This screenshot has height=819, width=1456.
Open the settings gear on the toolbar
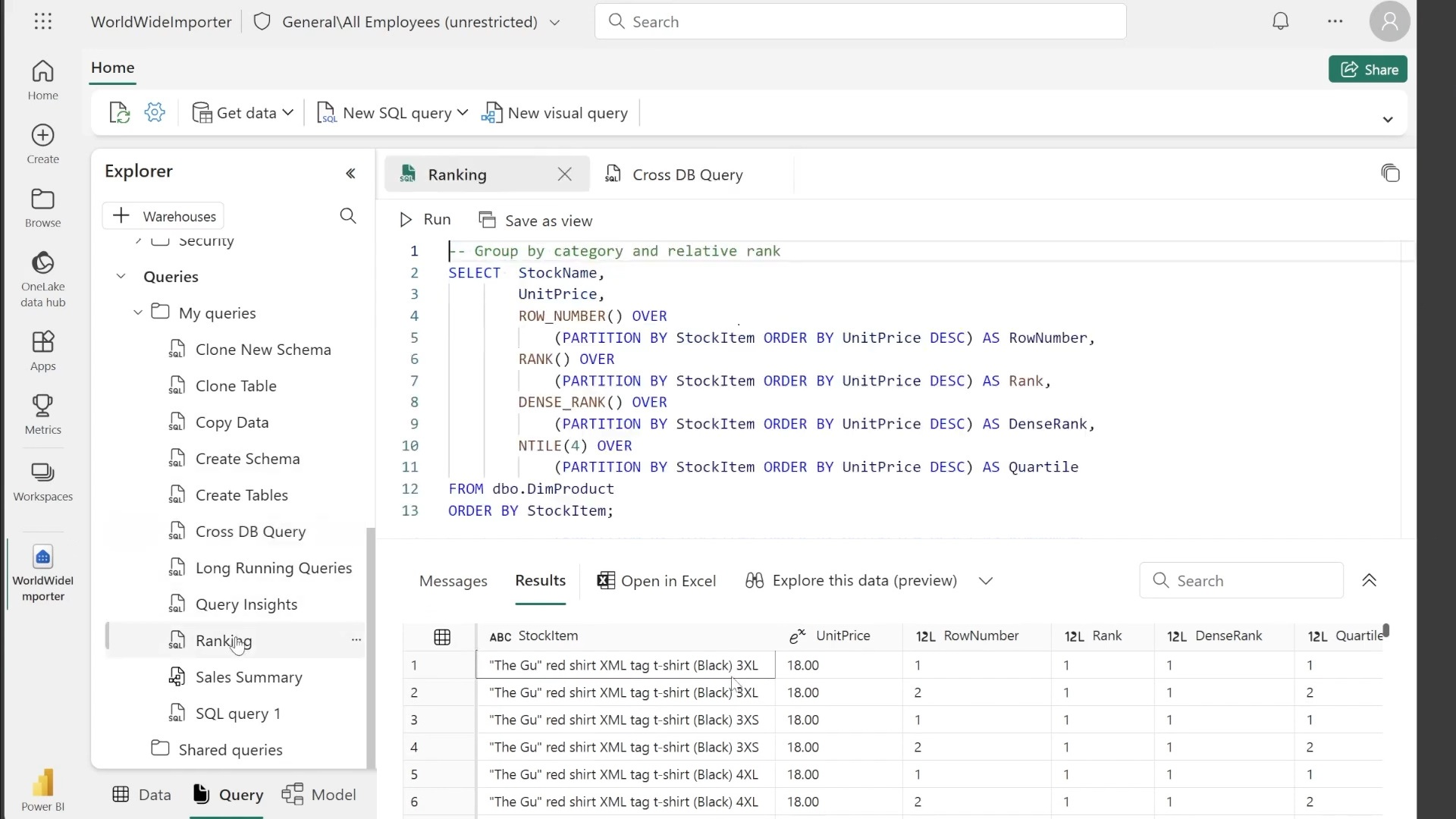[x=155, y=112]
